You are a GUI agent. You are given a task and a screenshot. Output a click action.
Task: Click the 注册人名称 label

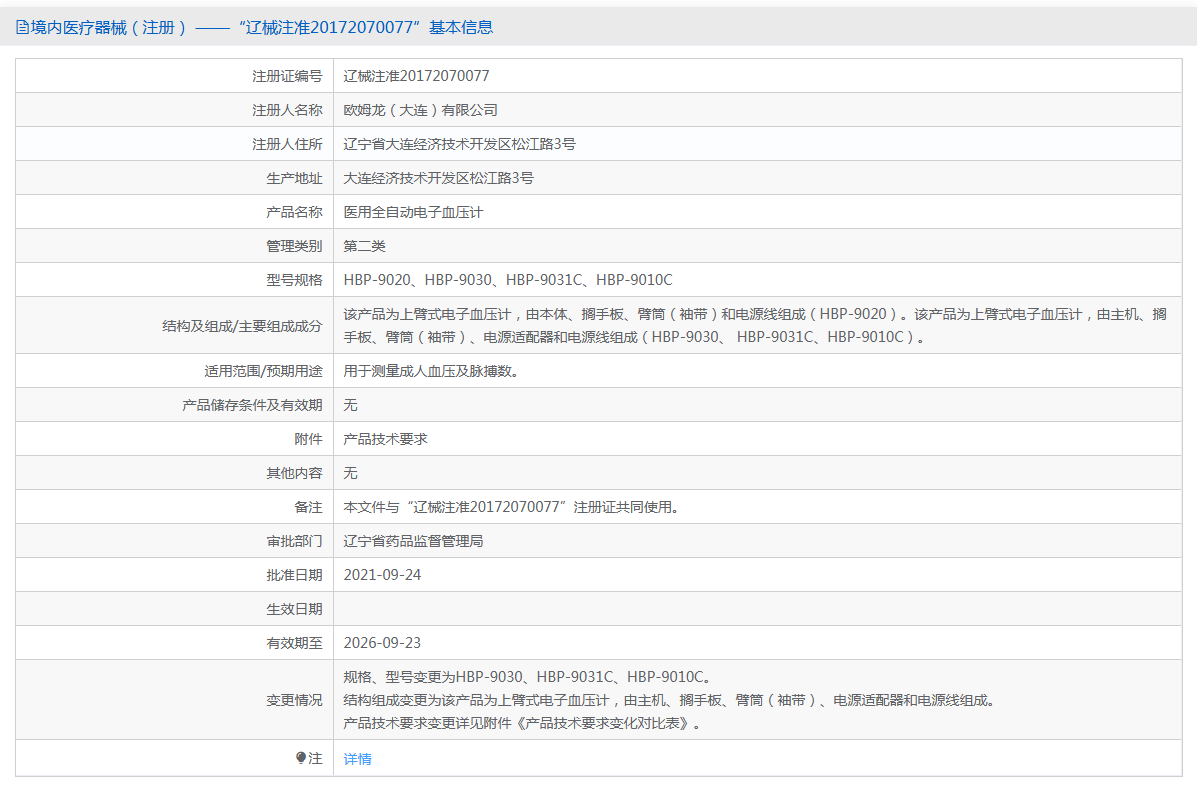pyautogui.click(x=287, y=110)
